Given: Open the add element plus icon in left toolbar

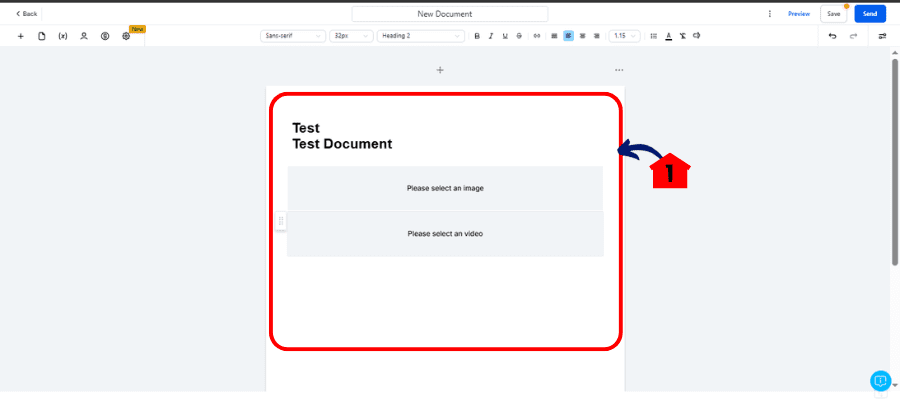Looking at the screenshot, I should point(21,36).
